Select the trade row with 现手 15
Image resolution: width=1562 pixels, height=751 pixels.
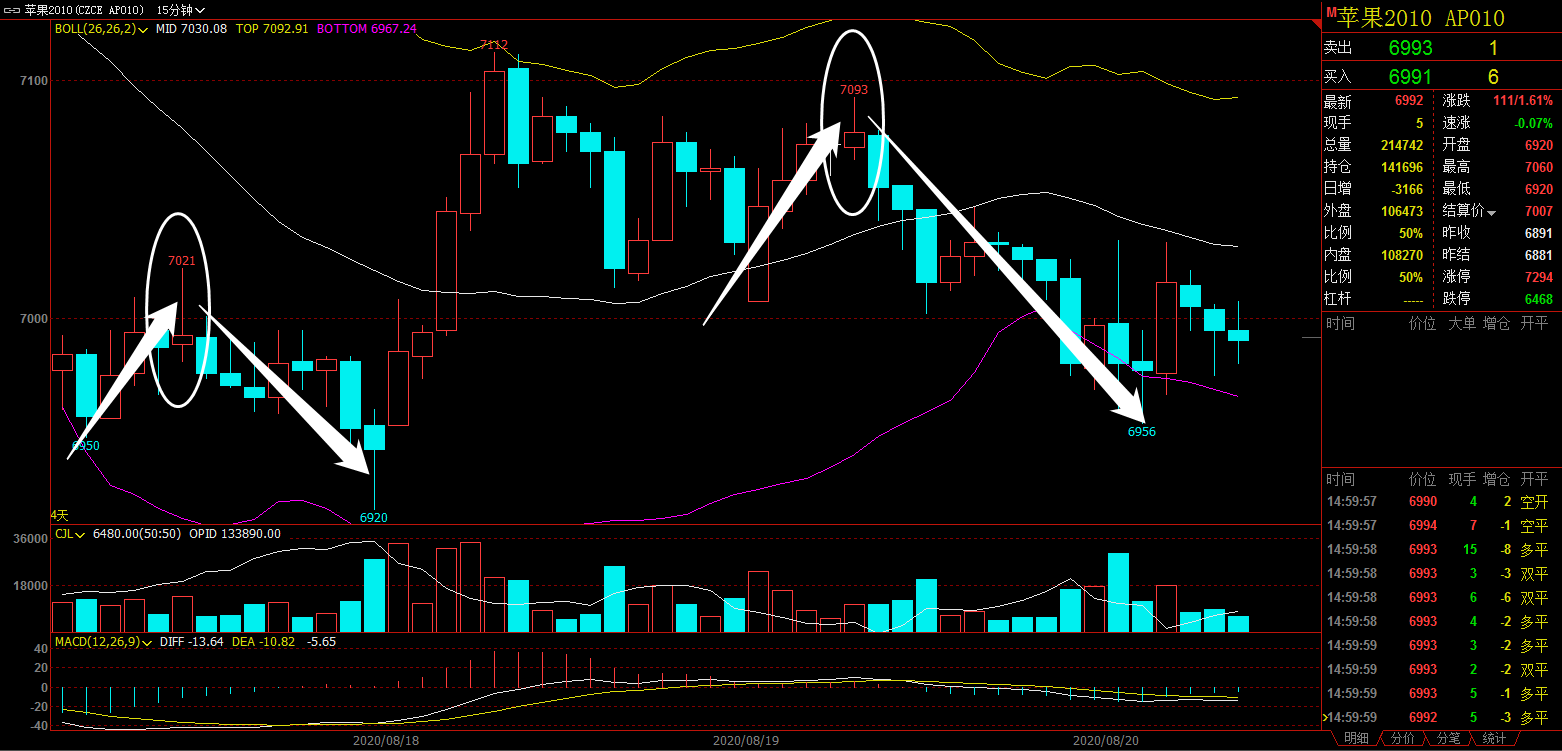[x=1441, y=549]
